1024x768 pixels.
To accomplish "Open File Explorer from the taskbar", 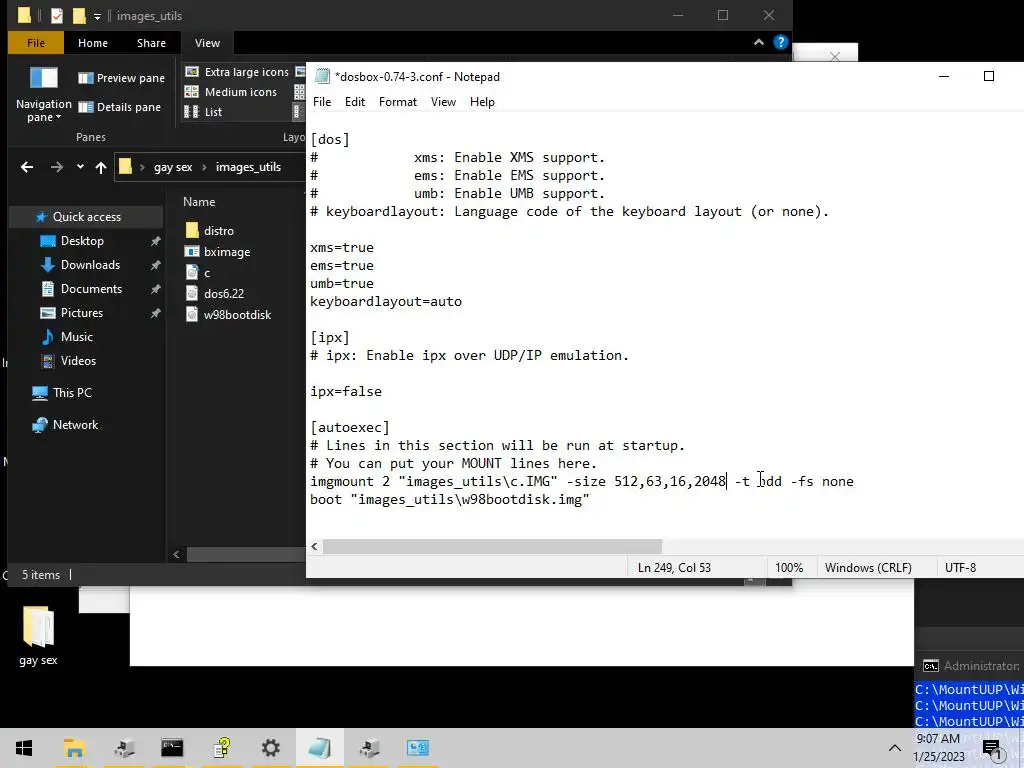I will coord(74,748).
